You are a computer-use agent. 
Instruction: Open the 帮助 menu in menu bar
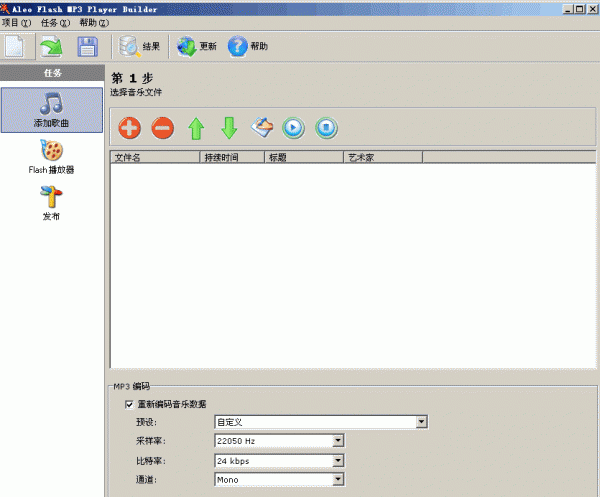coord(94,23)
